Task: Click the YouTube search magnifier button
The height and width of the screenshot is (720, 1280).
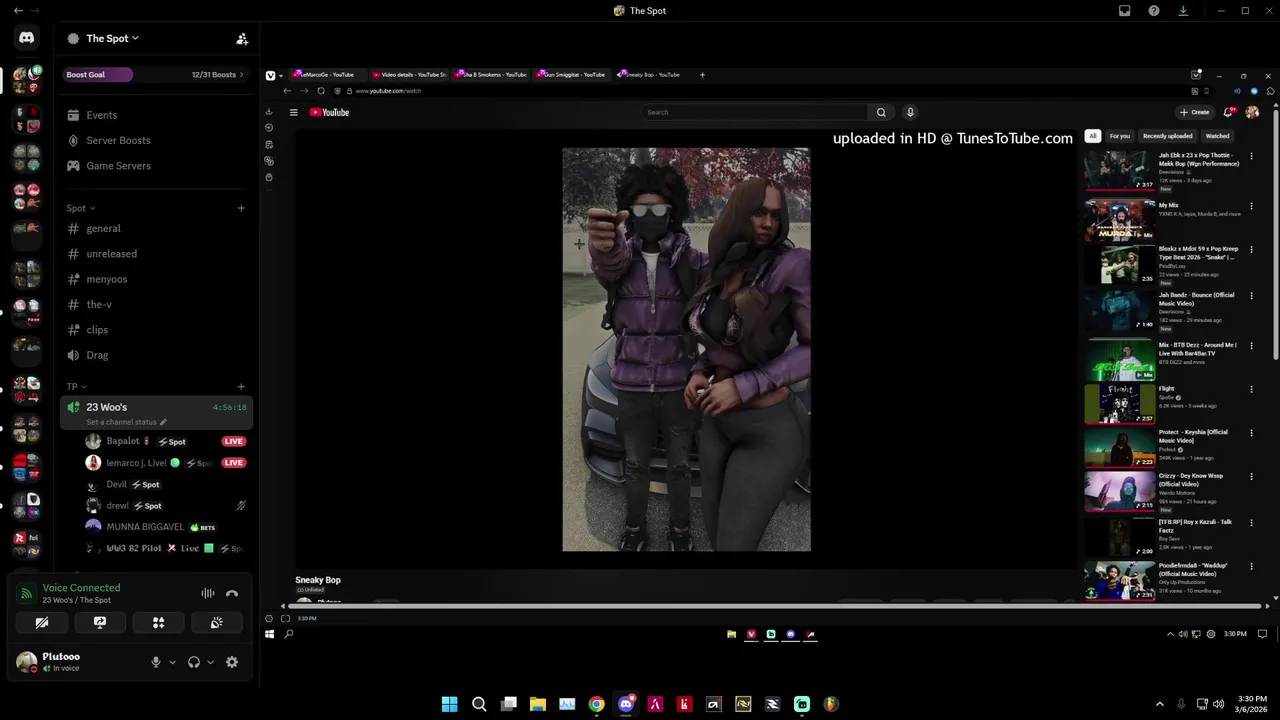Action: click(x=881, y=112)
